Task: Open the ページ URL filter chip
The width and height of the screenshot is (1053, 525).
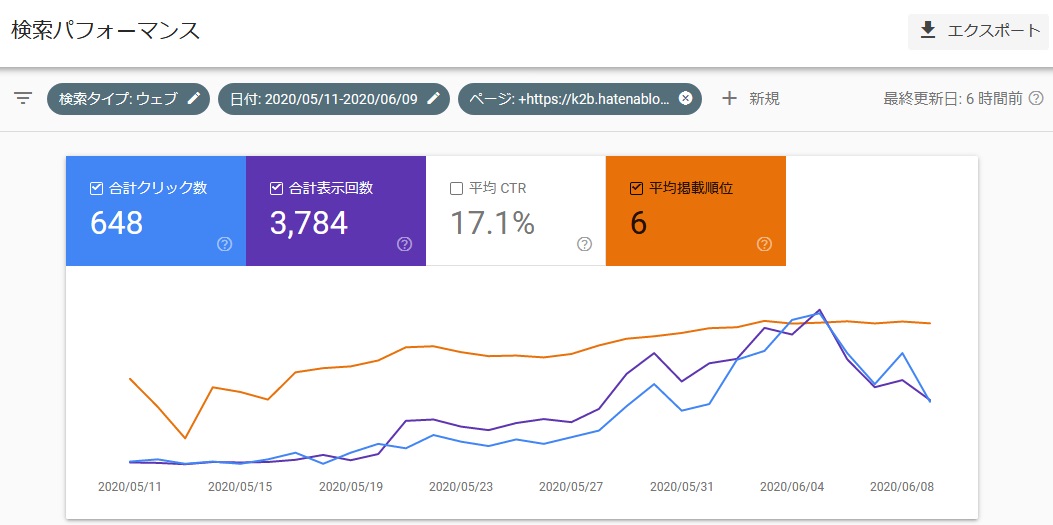Action: point(580,99)
